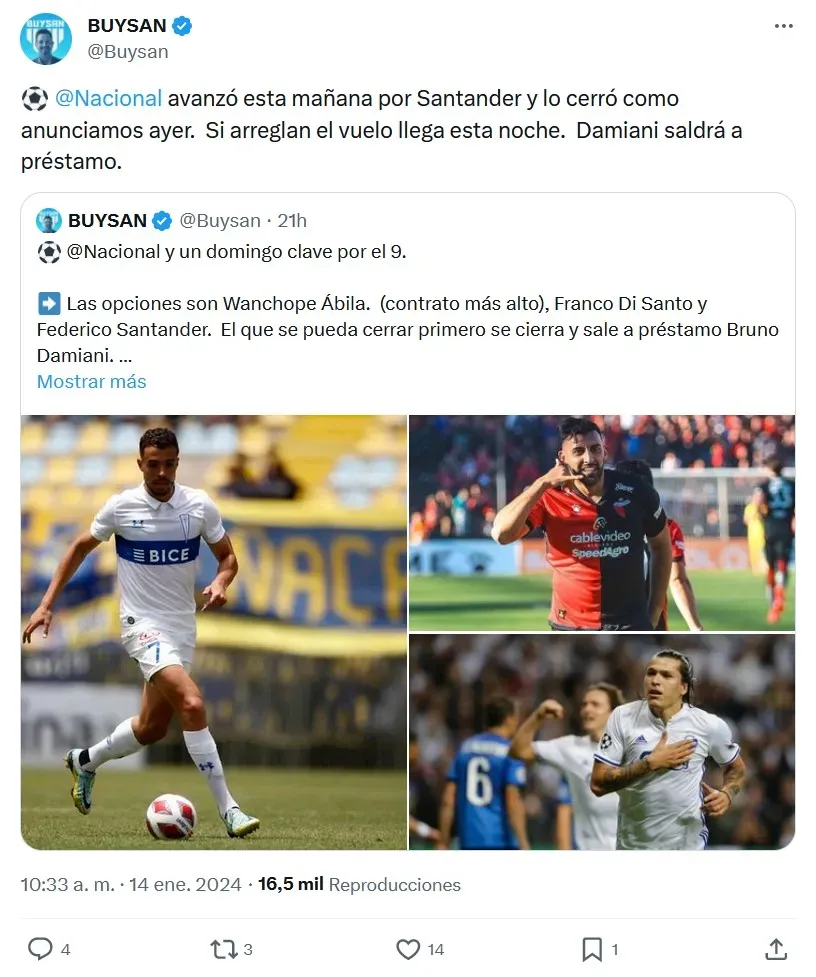Click the share upload icon

coord(776,949)
